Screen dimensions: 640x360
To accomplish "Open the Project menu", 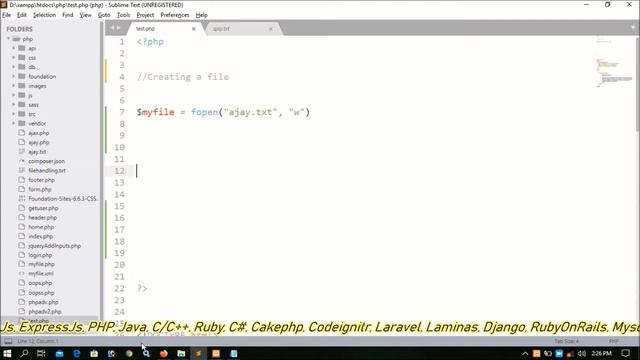I will [145, 15].
